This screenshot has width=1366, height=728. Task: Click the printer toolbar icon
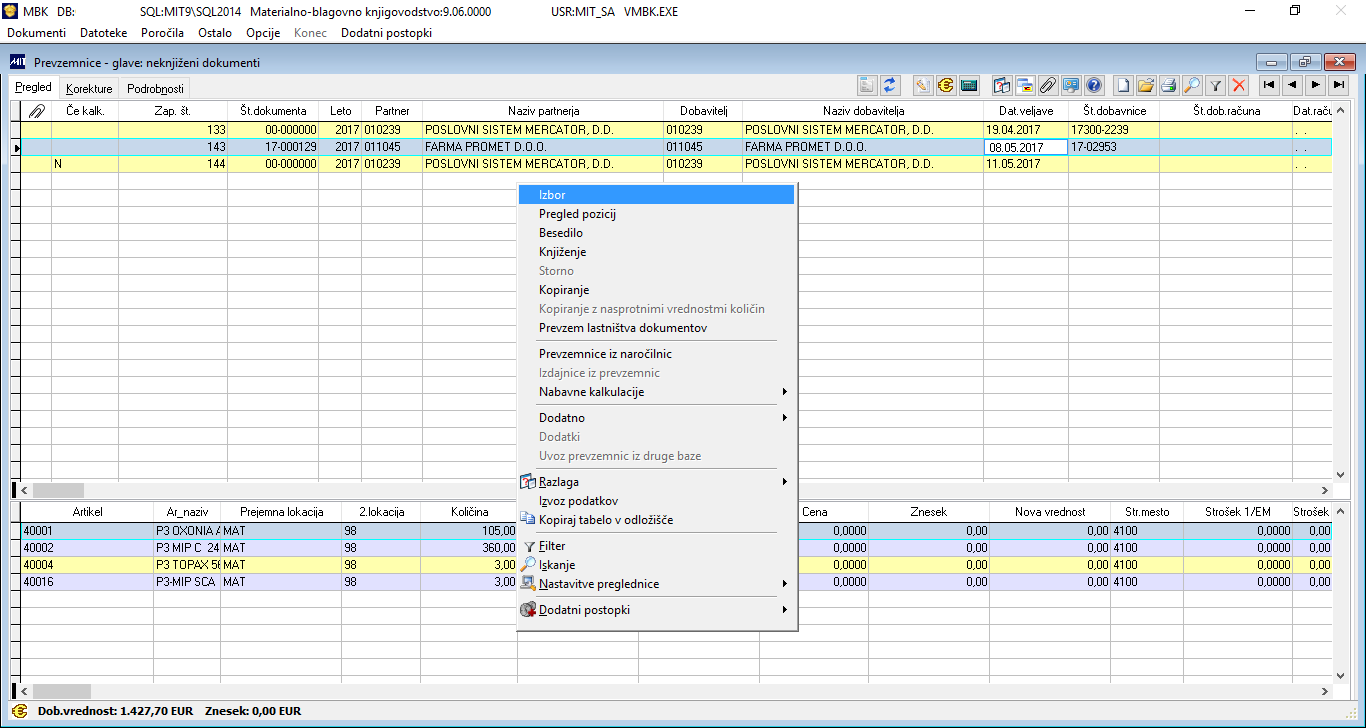point(1169,86)
